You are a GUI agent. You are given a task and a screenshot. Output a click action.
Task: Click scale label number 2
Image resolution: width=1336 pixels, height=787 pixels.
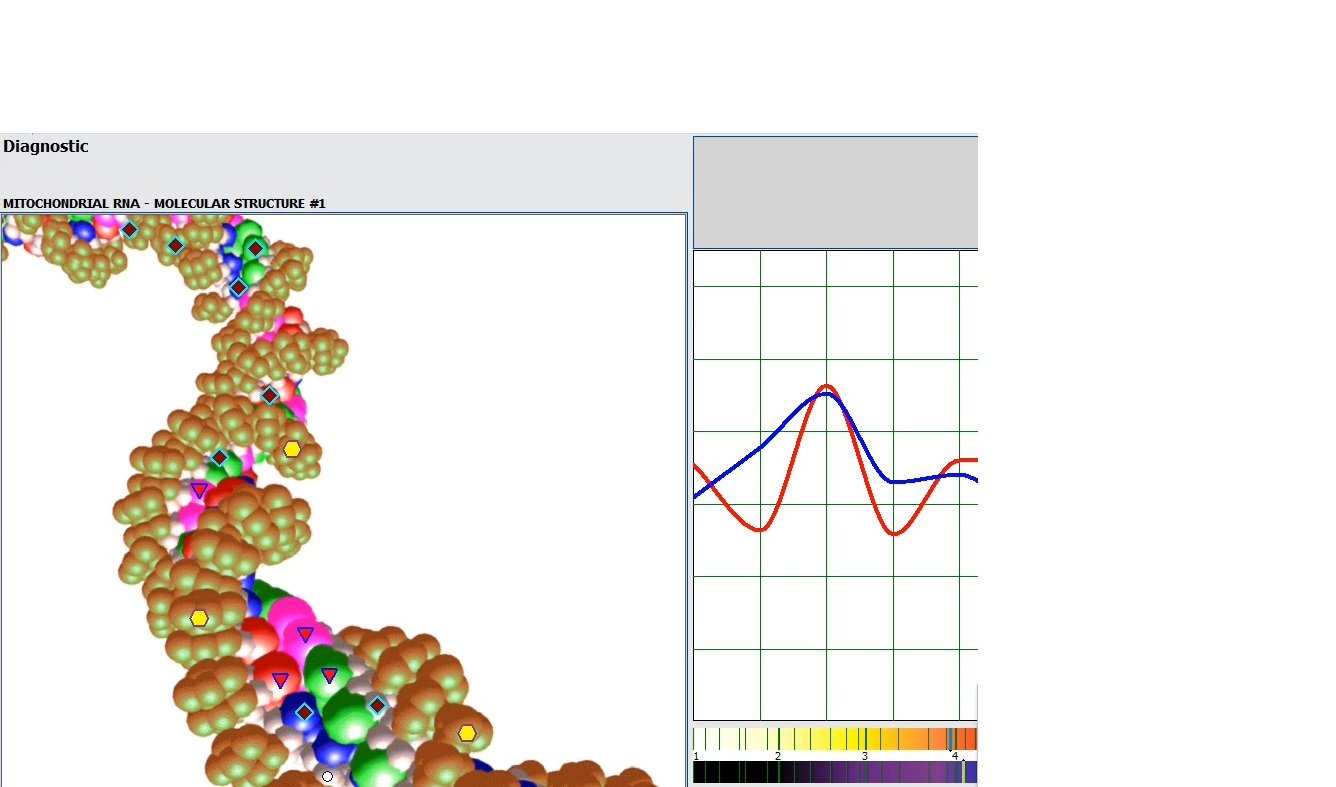778,756
